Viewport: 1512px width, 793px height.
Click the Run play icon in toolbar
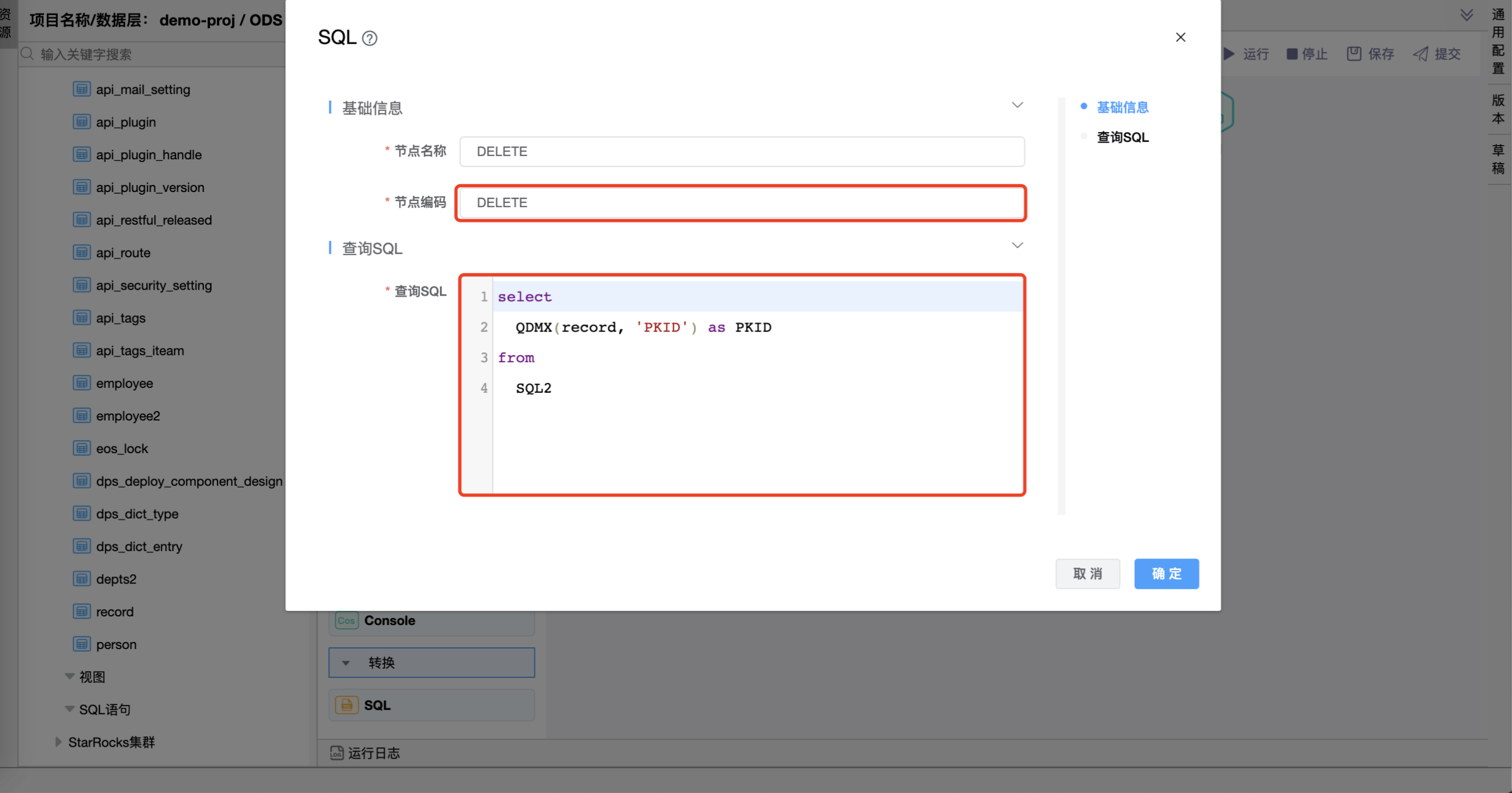(x=1229, y=54)
